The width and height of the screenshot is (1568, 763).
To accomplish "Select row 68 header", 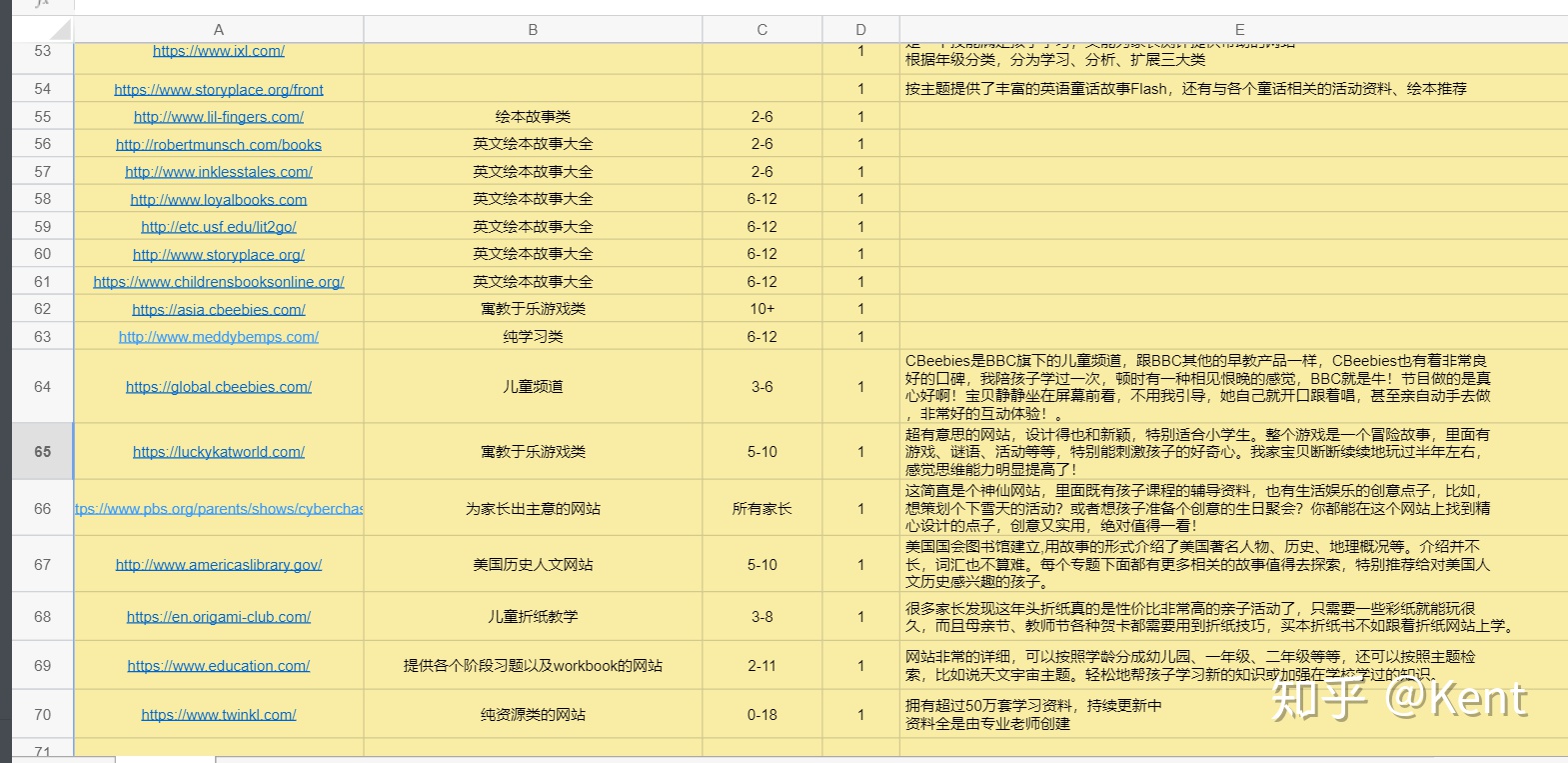I will [42, 617].
